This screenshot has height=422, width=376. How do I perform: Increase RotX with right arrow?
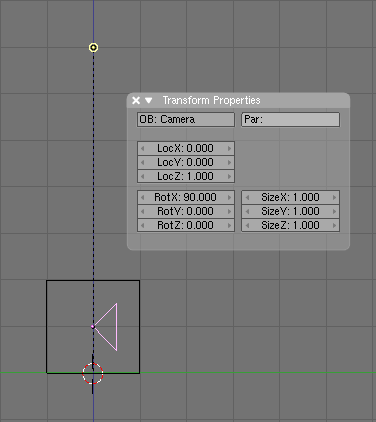coord(229,197)
